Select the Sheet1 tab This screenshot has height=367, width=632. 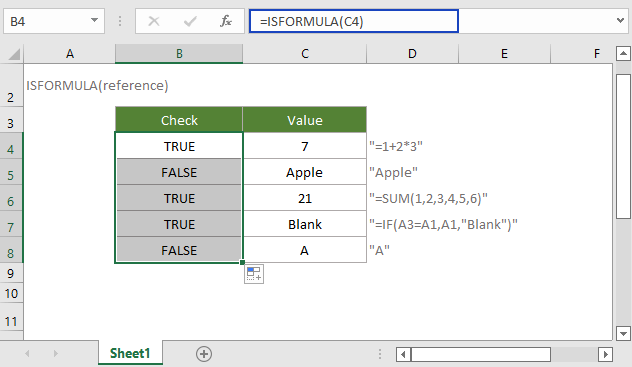(130, 353)
